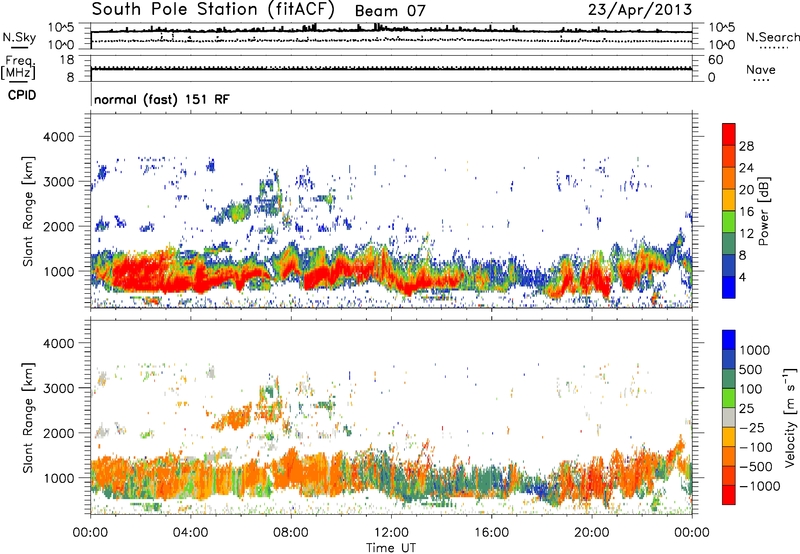Click the left '10^5' N.Sky tick label

pyautogui.click(x=61, y=27)
